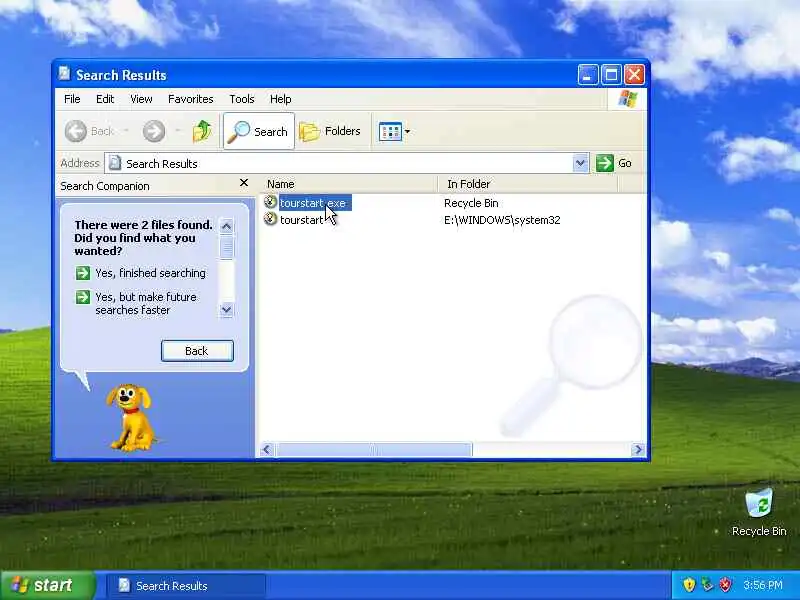Click the Search Companion Back button

(x=197, y=351)
